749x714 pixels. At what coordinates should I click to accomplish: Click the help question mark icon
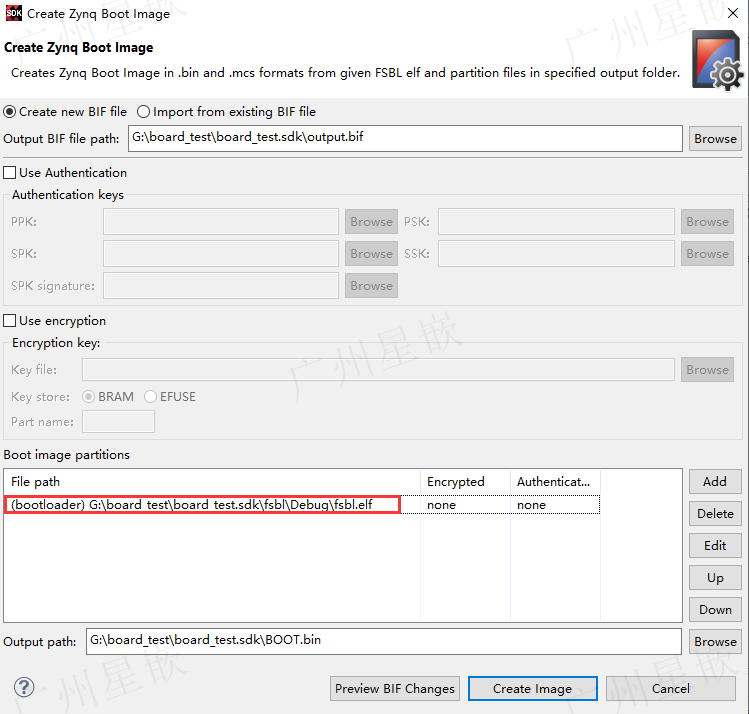click(x=24, y=688)
